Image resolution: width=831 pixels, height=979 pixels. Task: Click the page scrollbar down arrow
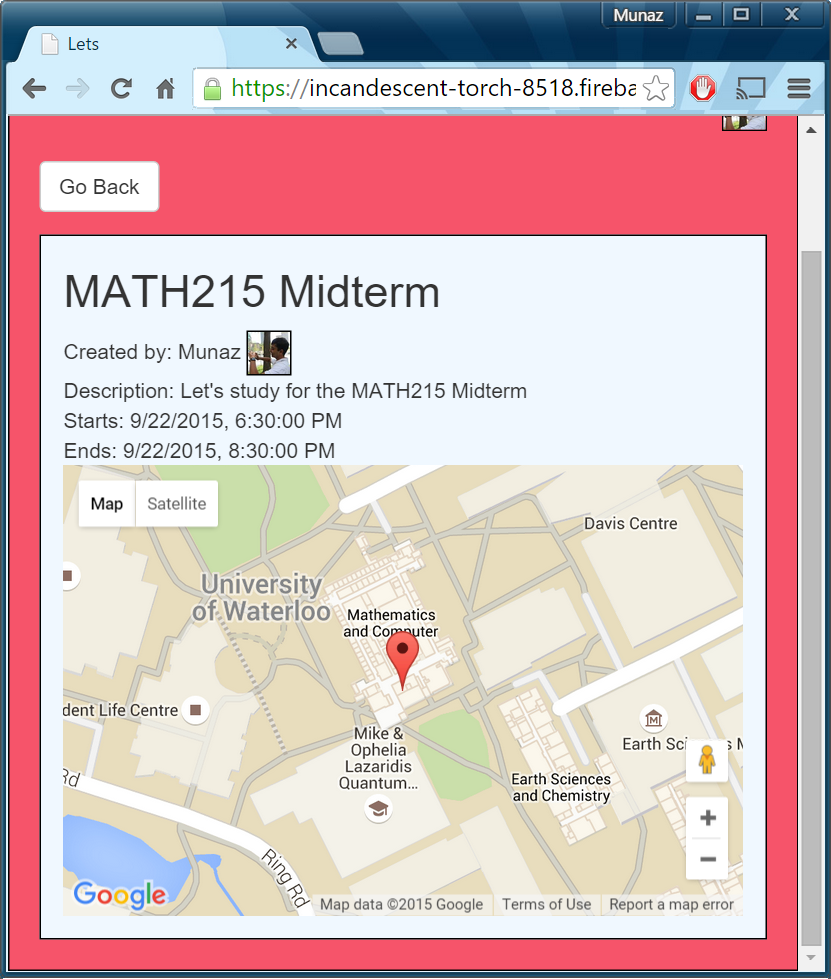coord(810,957)
